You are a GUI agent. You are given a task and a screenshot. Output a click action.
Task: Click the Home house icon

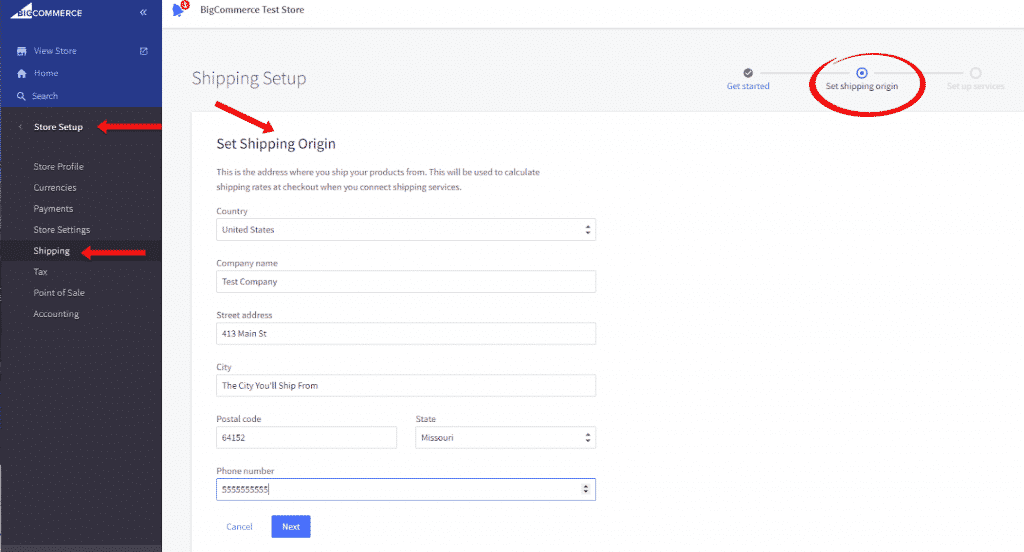coord(22,74)
